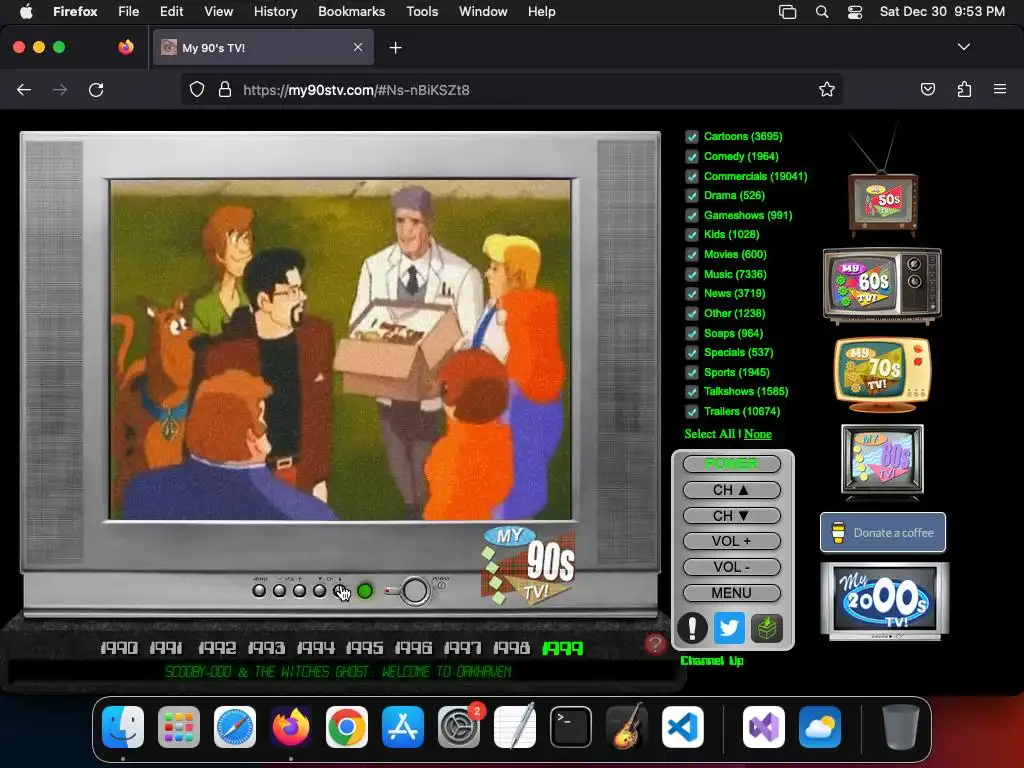Click the TV's front channel up button
This screenshot has width=1024, height=768.
click(x=340, y=591)
